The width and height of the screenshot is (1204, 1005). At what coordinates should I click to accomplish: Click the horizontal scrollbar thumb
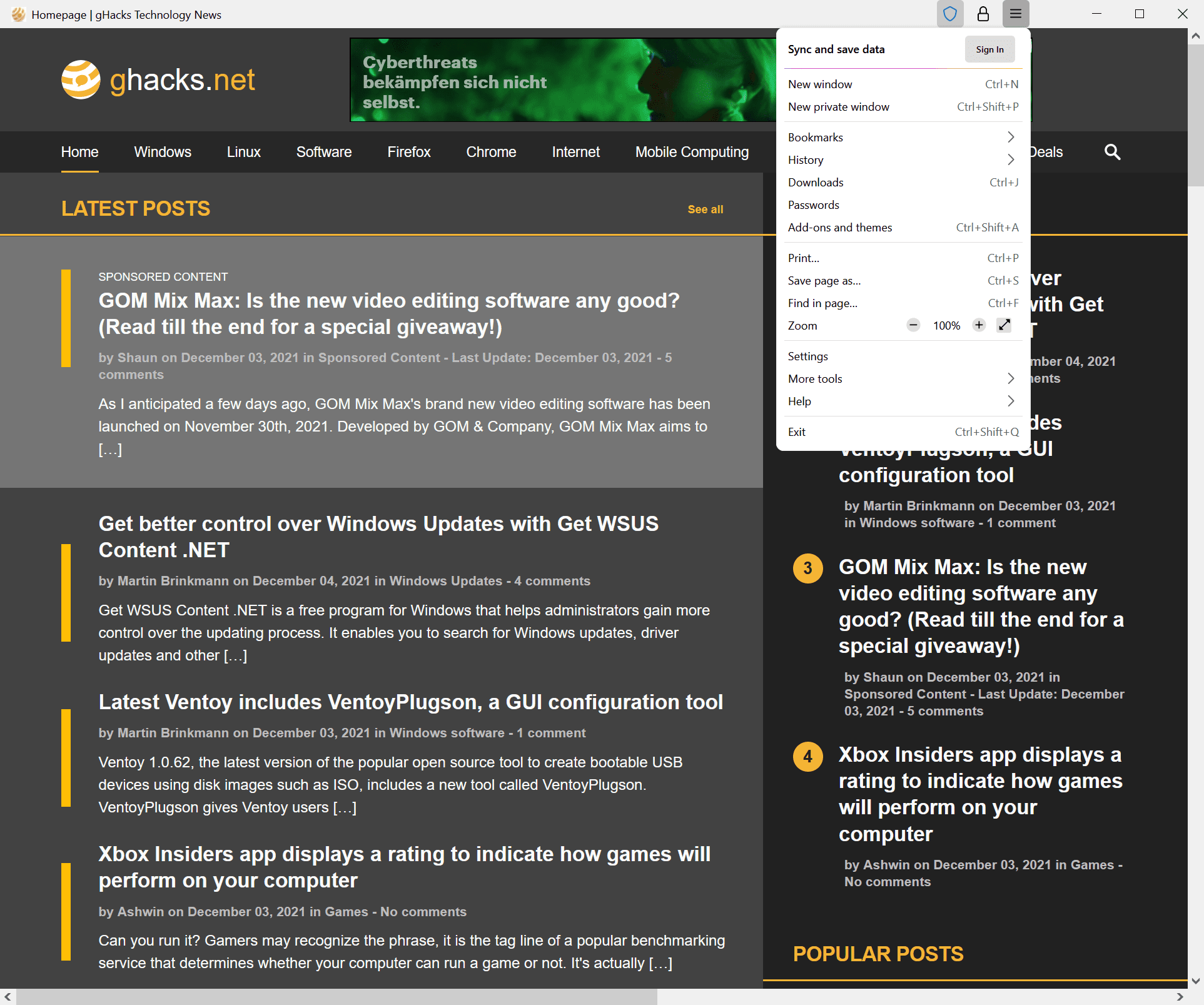click(x=336, y=997)
